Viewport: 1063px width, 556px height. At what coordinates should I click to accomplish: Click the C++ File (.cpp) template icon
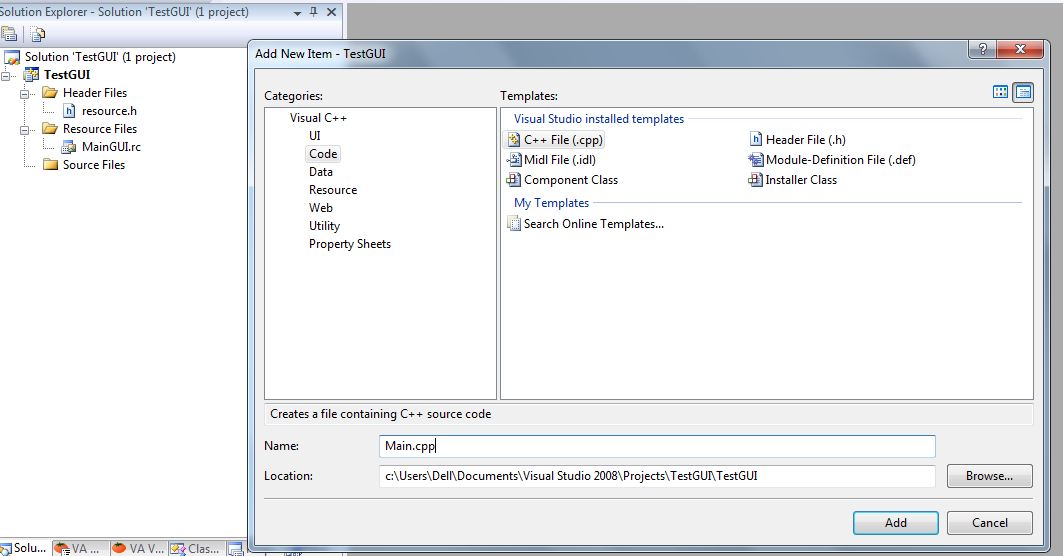514,140
